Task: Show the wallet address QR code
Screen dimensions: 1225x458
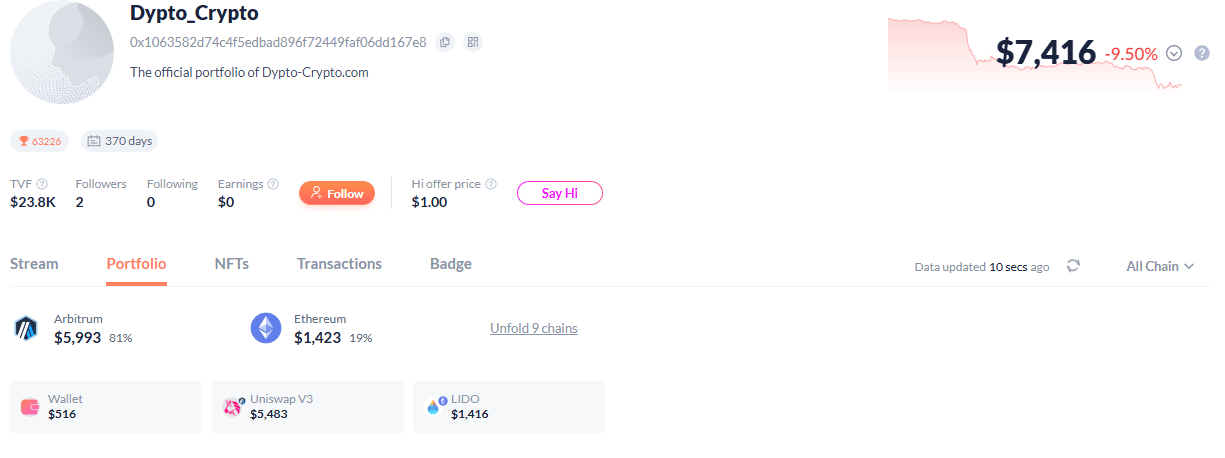Action: click(473, 42)
